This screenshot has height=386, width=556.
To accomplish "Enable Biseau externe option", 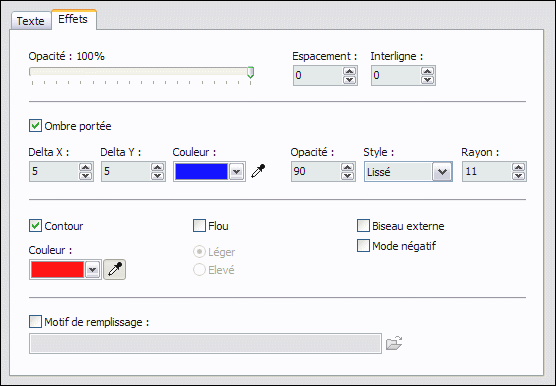I will coord(363,226).
